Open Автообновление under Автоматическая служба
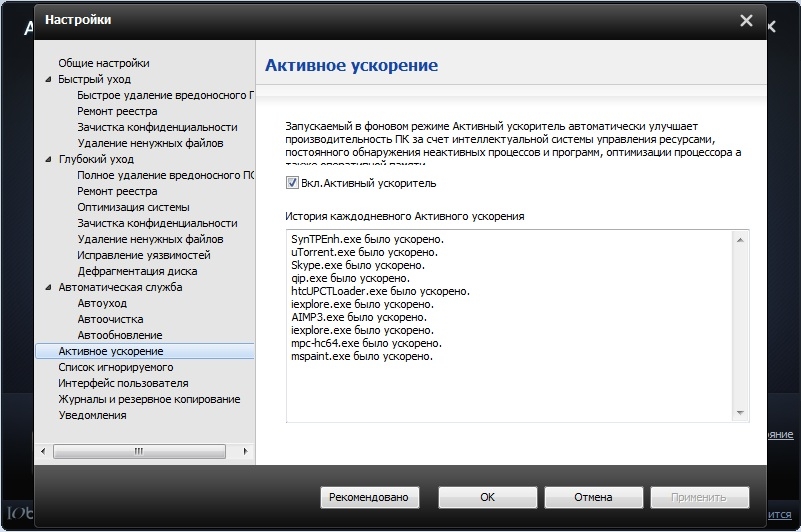 click(x=119, y=335)
